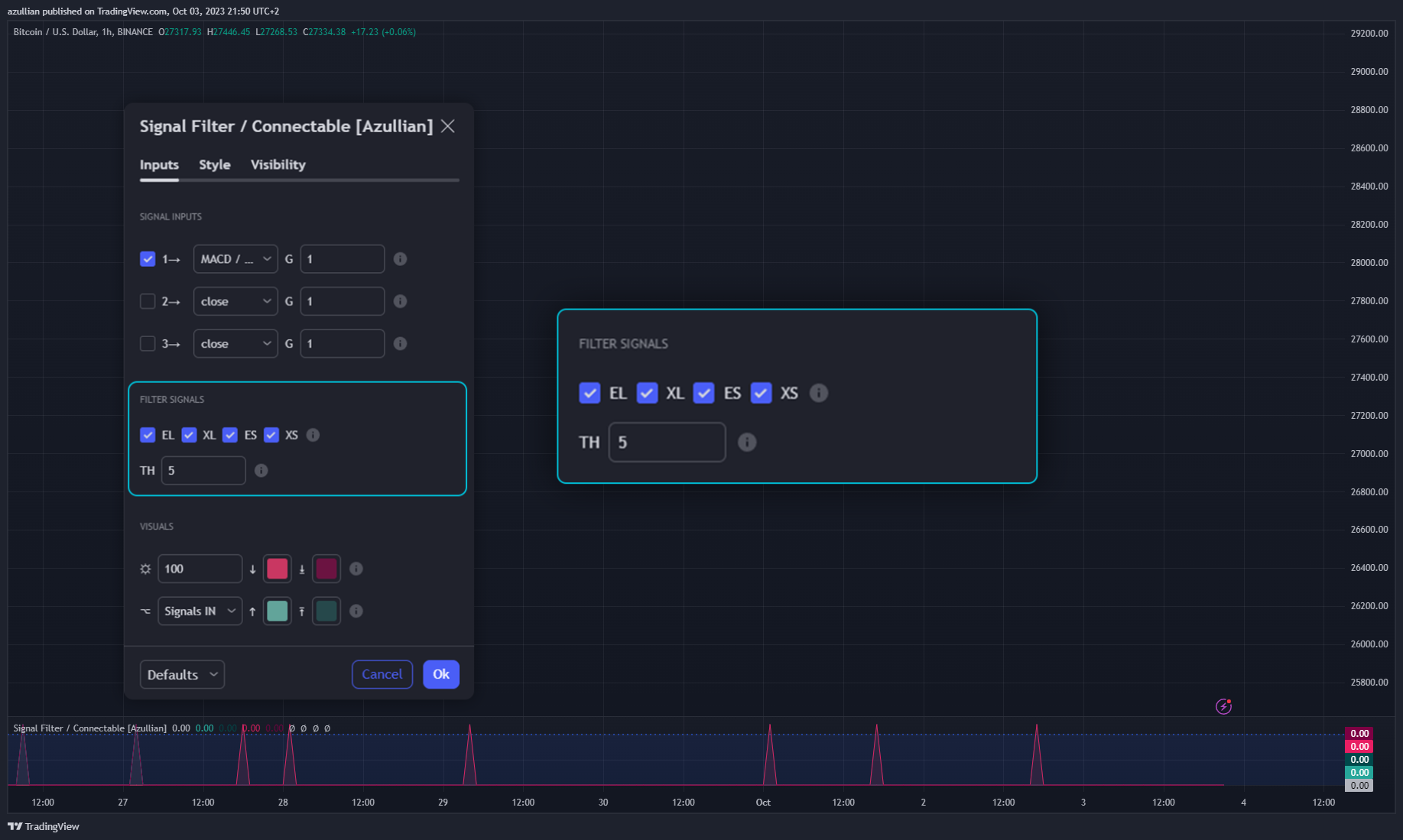Click the Signal Filter indicator legend label

coord(90,728)
